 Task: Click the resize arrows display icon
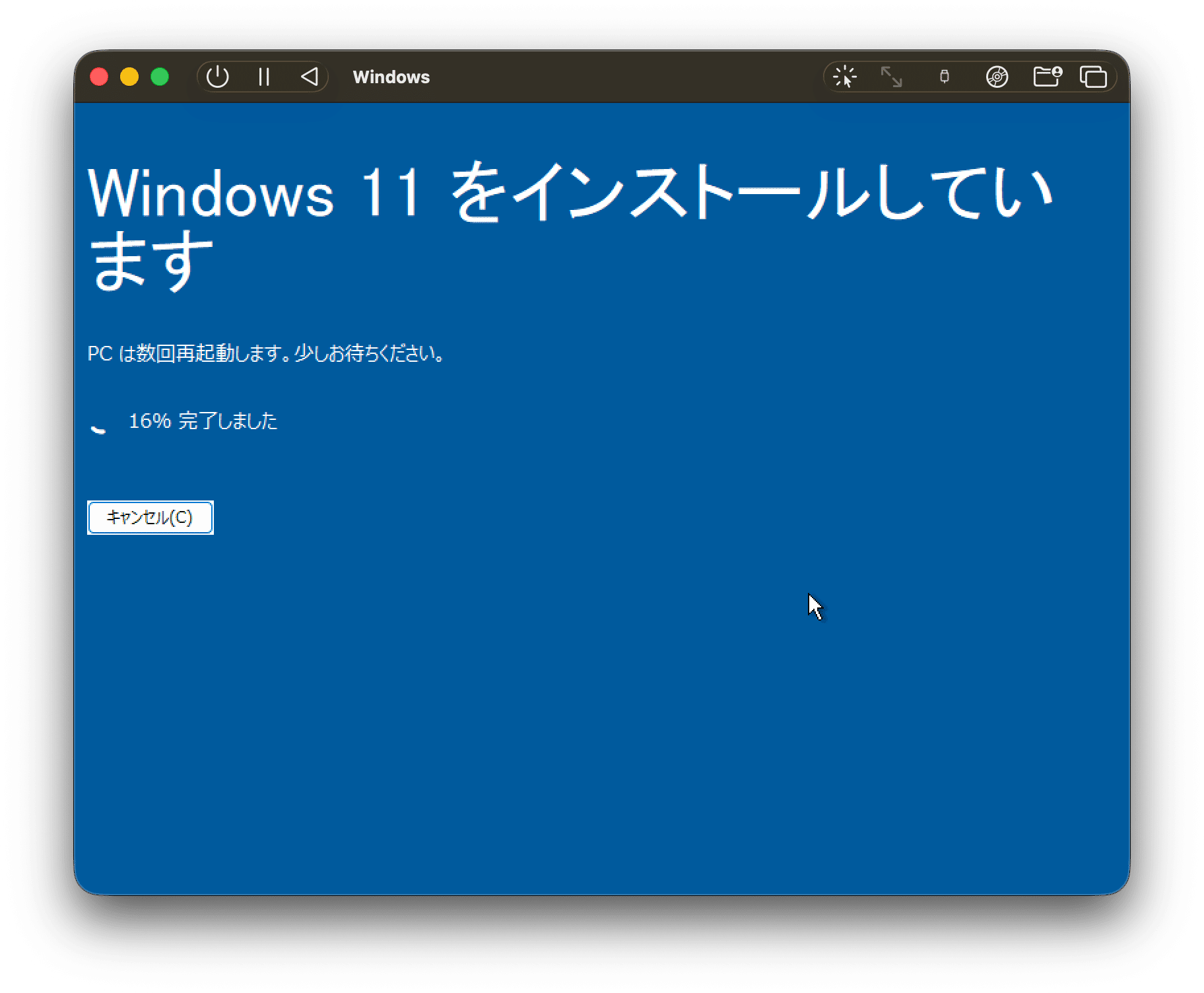tap(891, 77)
